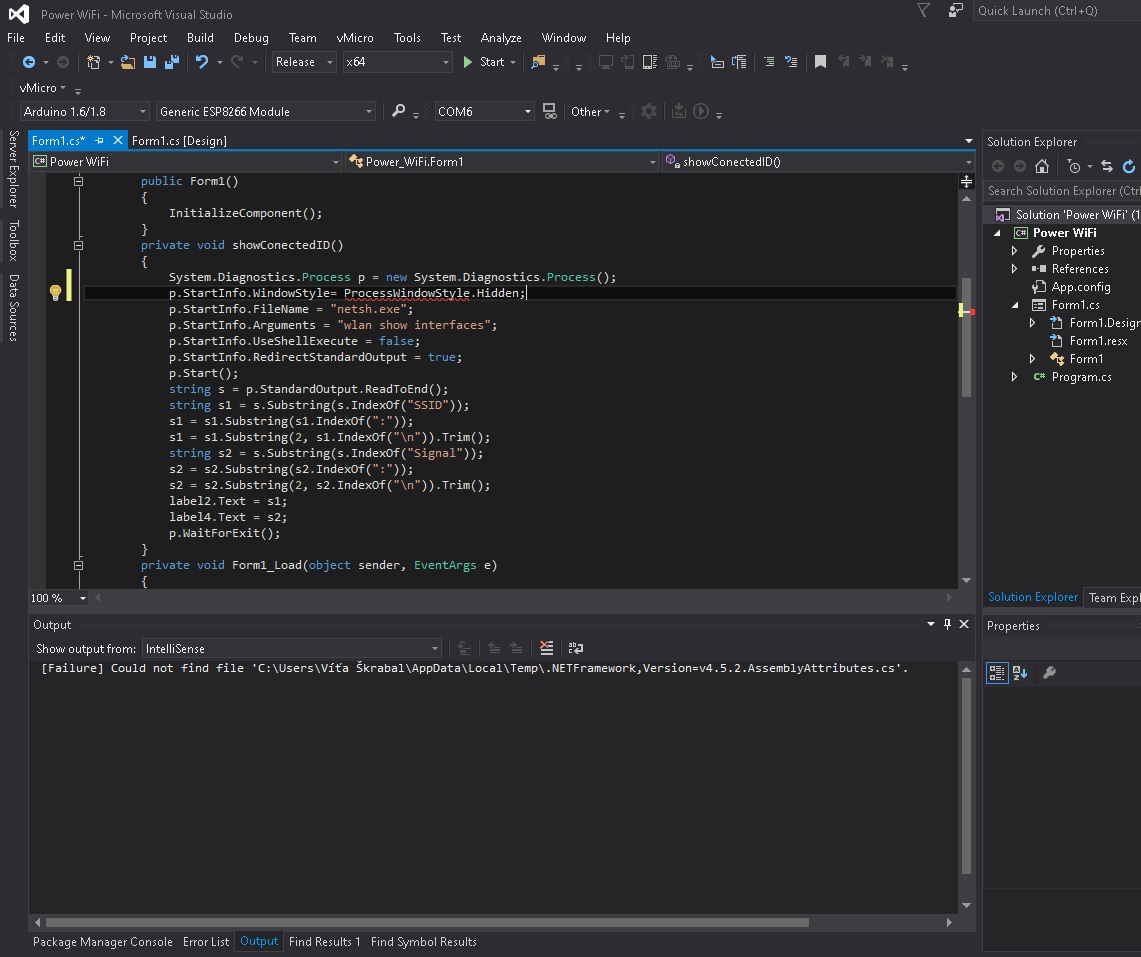Click Refresh icon in Solution Explorer
The width and height of the screenshot is (1141, 957).
point(1129,166)
